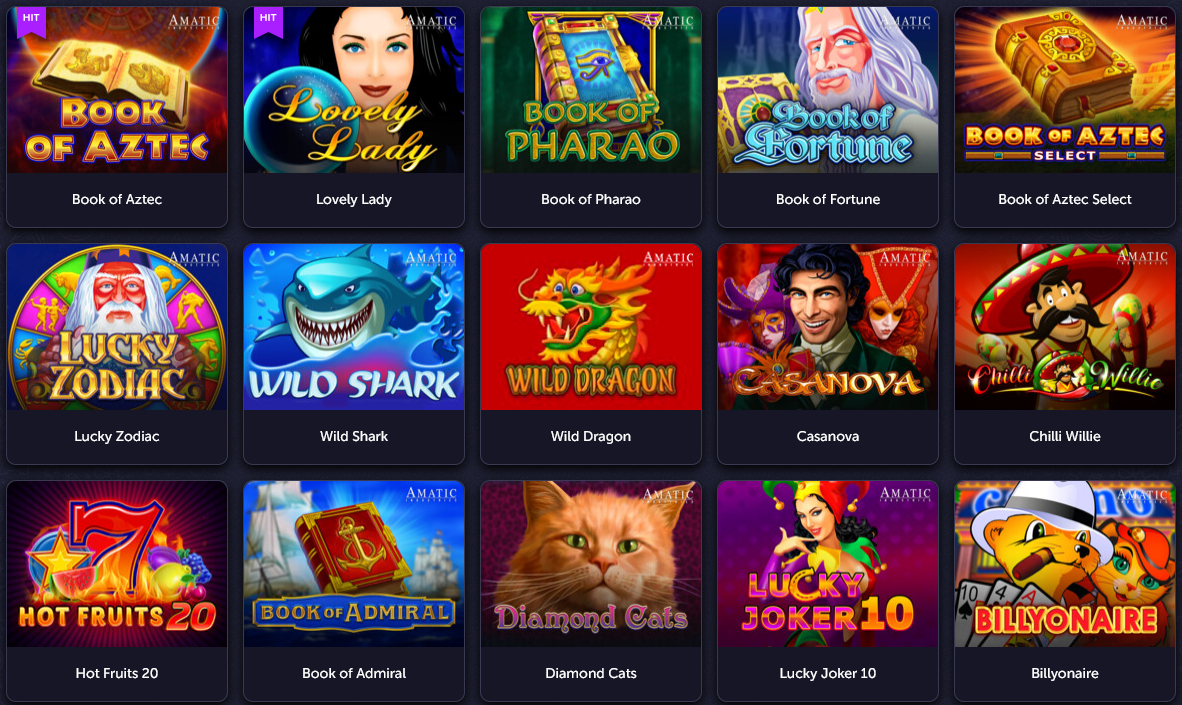Click Amatic logo on Wild Dragon tile
1182x705 pixels.
coord(668,259)
